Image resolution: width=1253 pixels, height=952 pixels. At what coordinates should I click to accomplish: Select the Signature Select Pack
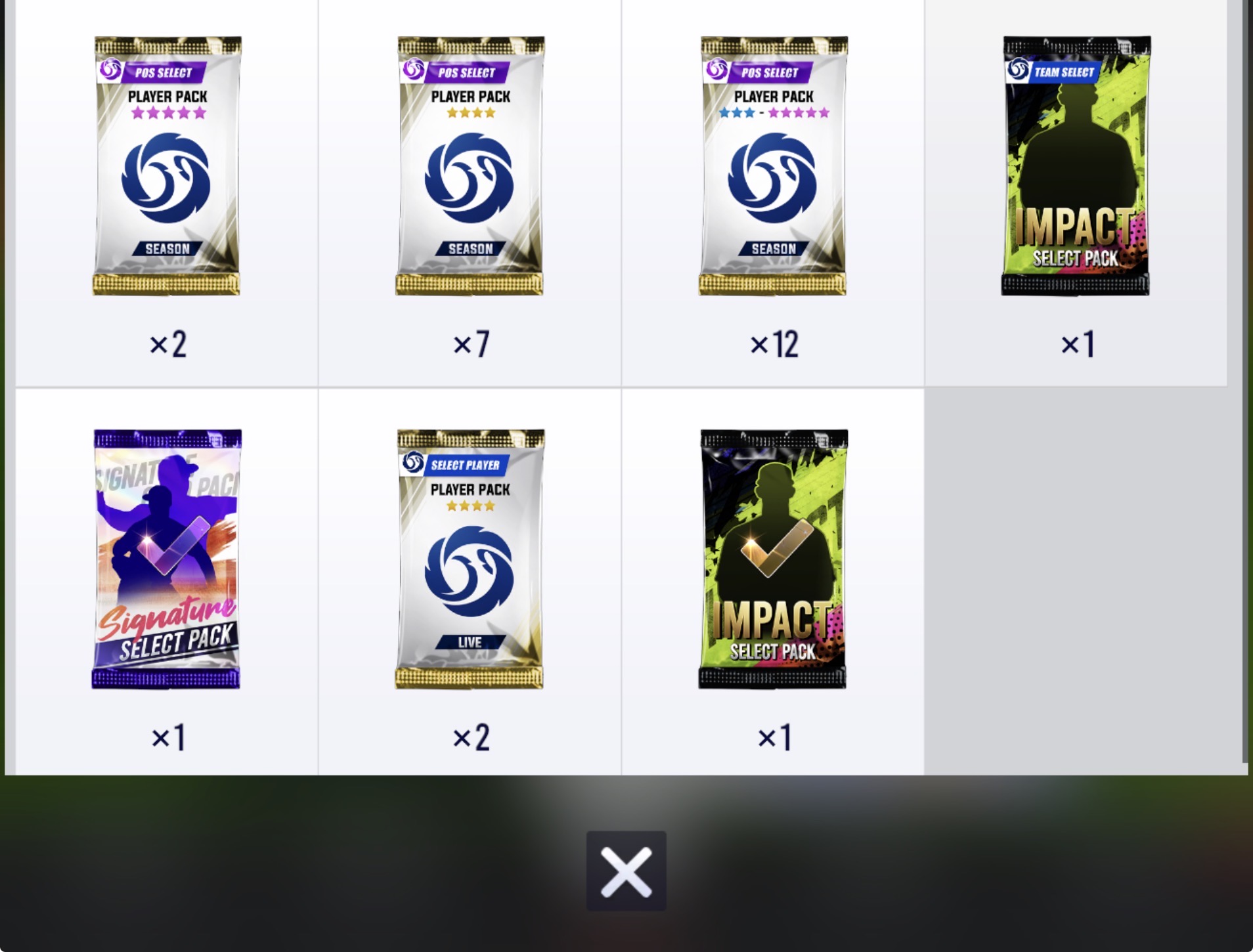tap(167, 559)
